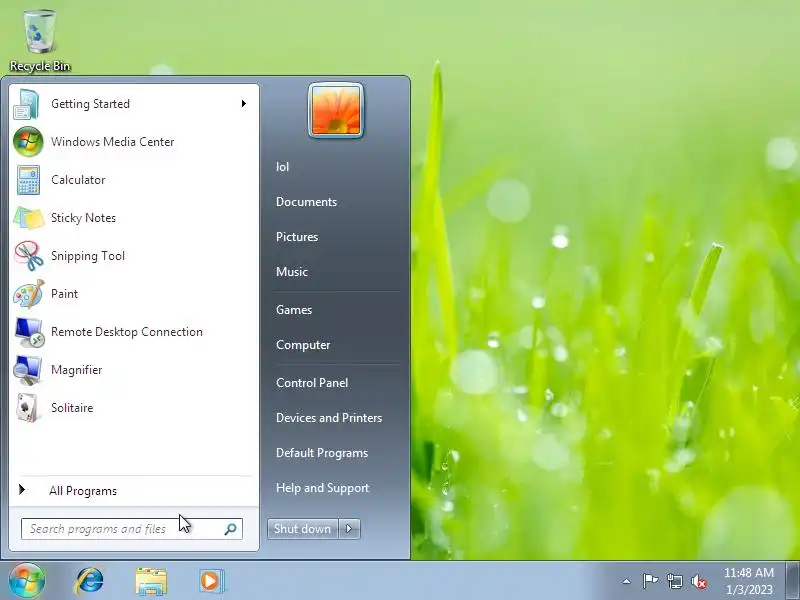Open the Shut down options arrow
The width and height of the screenshot is (800, 600).
[x=349, y=529]
